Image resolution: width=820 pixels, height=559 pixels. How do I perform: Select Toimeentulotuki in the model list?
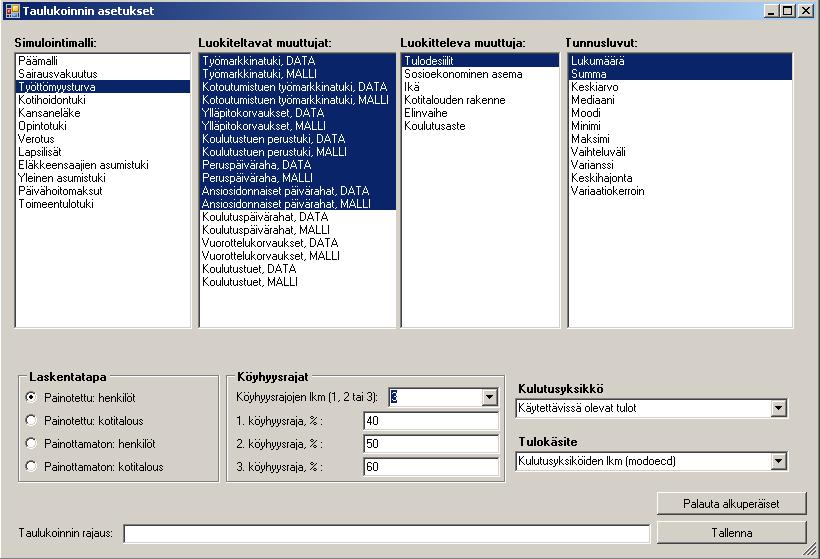coord(103,204)
